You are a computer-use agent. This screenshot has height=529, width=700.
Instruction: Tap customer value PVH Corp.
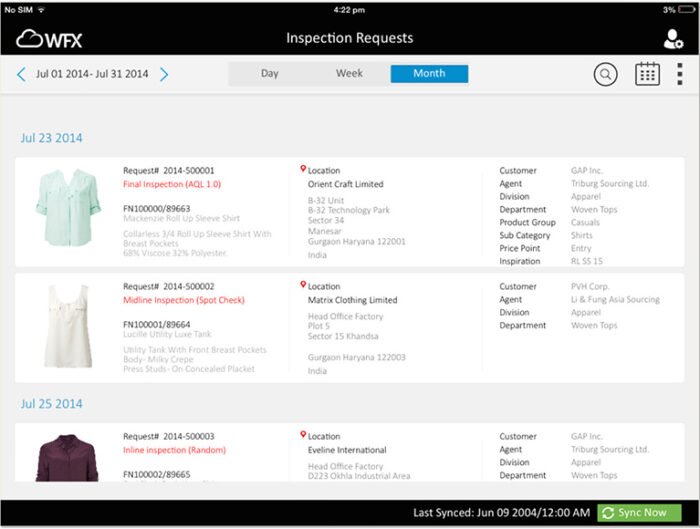tap(590, 286)
